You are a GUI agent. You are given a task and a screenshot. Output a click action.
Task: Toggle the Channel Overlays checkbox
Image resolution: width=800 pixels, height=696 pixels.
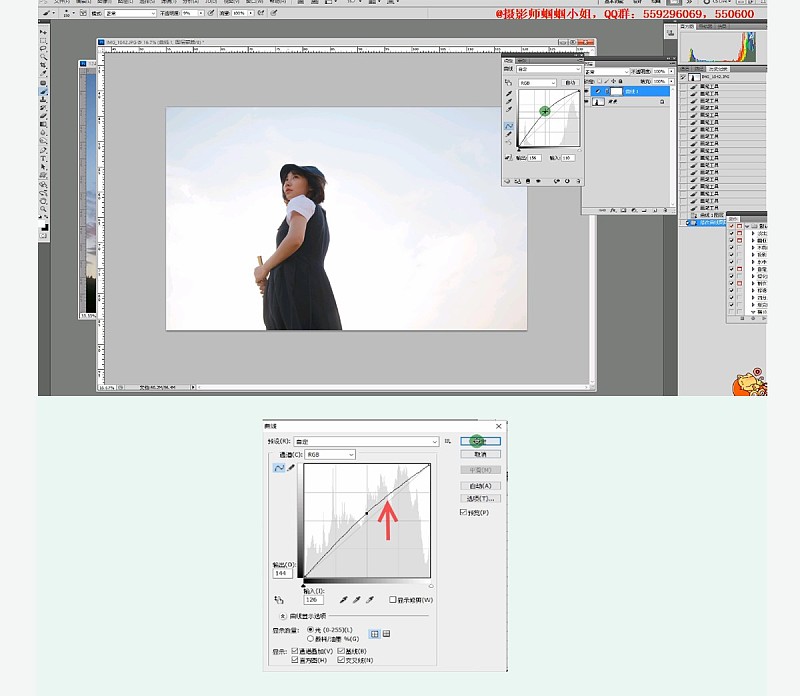point(294,651)
